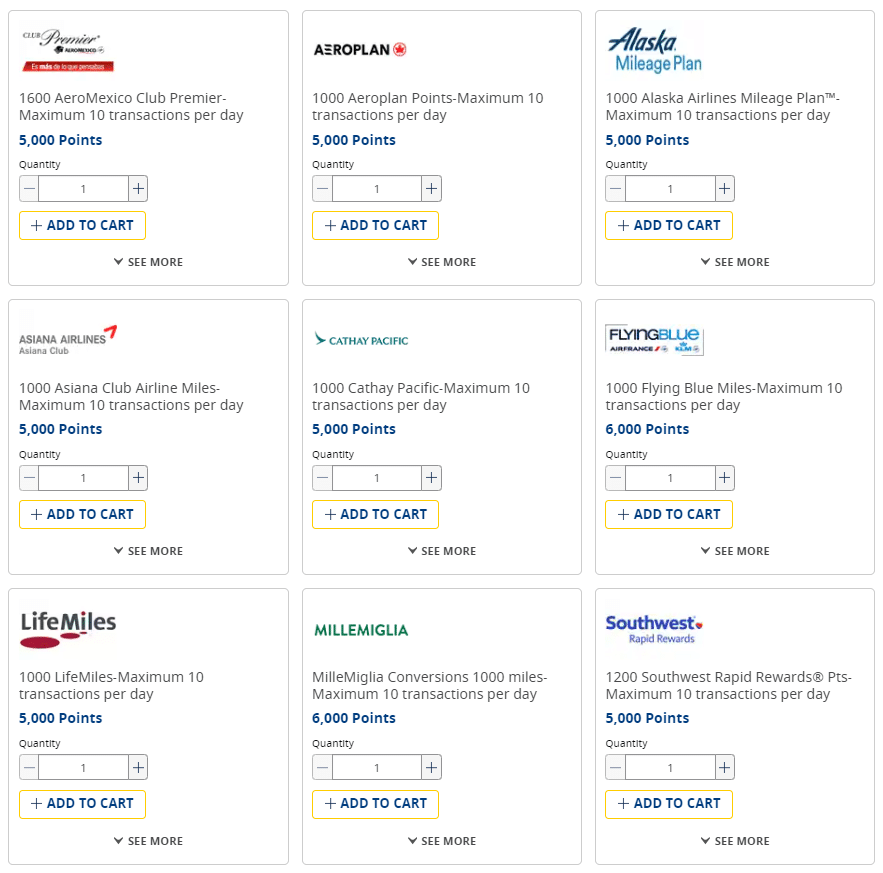Click plus stepper for Alaska Mileage Plan

coord(725,189)
